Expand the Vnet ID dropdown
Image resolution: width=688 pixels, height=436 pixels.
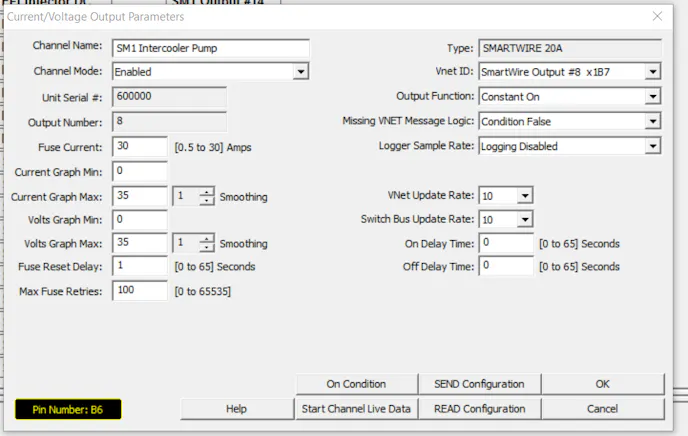[652, 72]
